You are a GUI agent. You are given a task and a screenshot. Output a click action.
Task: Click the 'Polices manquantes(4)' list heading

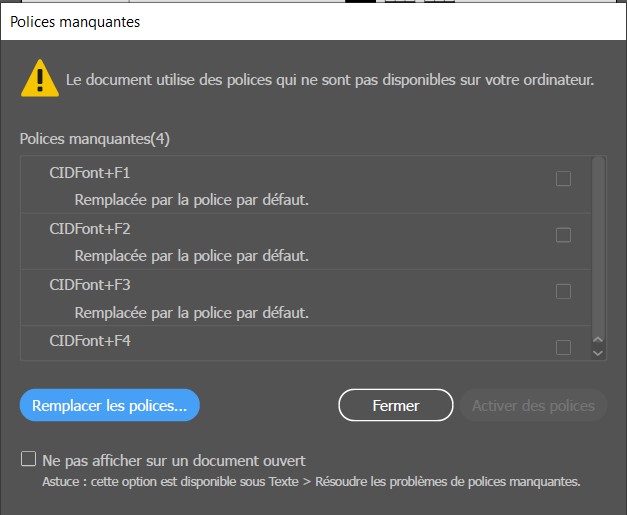(x=94, y=138)
